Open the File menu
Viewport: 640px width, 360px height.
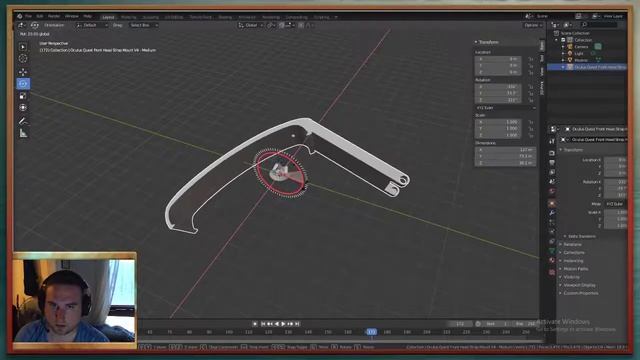(28, 16)
